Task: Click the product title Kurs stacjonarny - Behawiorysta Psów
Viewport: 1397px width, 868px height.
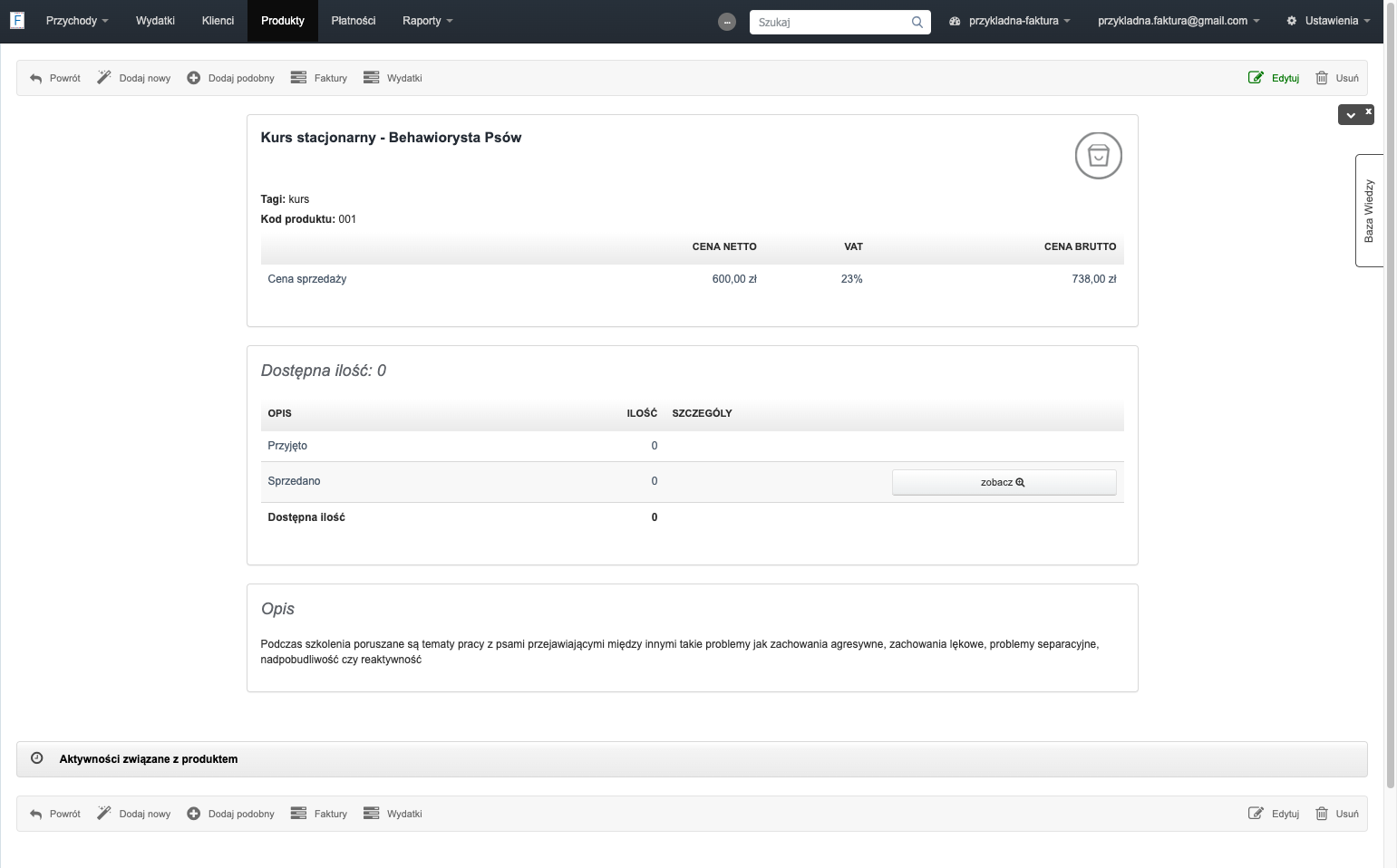Action: 391,138
